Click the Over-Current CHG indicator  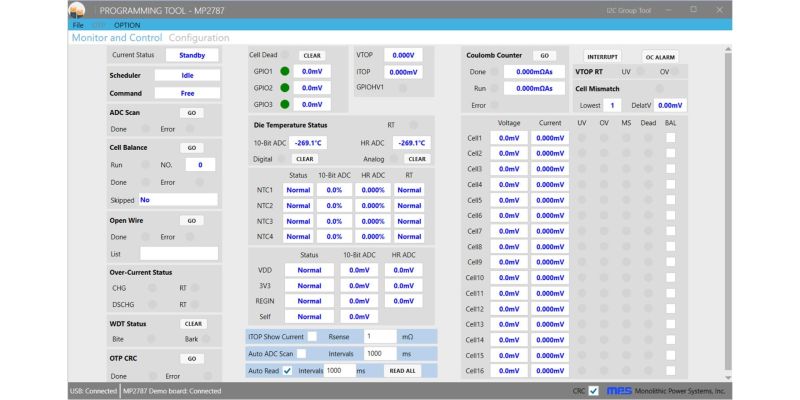coord(152,288)
